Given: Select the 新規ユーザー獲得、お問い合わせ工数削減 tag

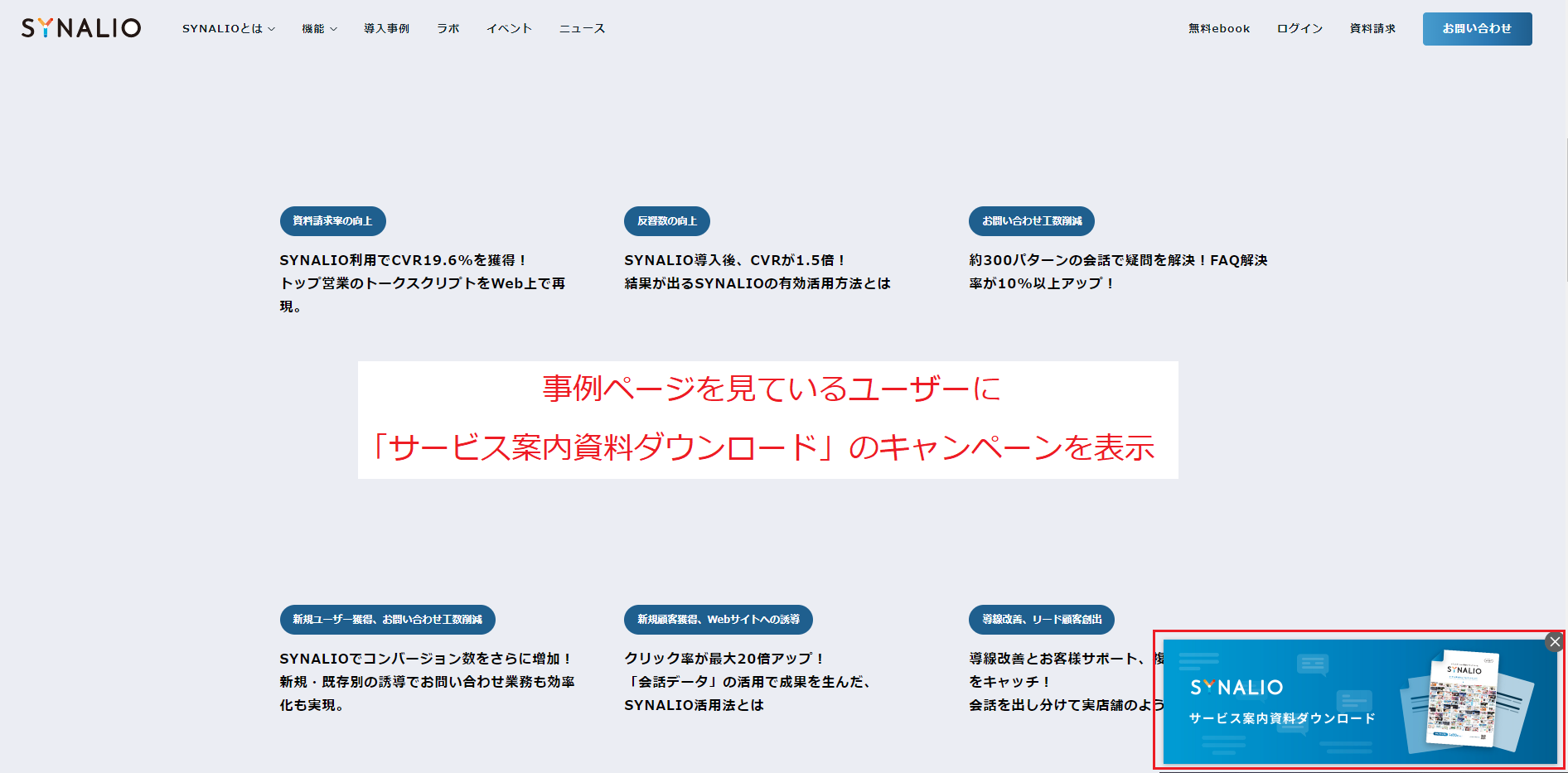Looking at the screenshot, I should coord(387,620).
